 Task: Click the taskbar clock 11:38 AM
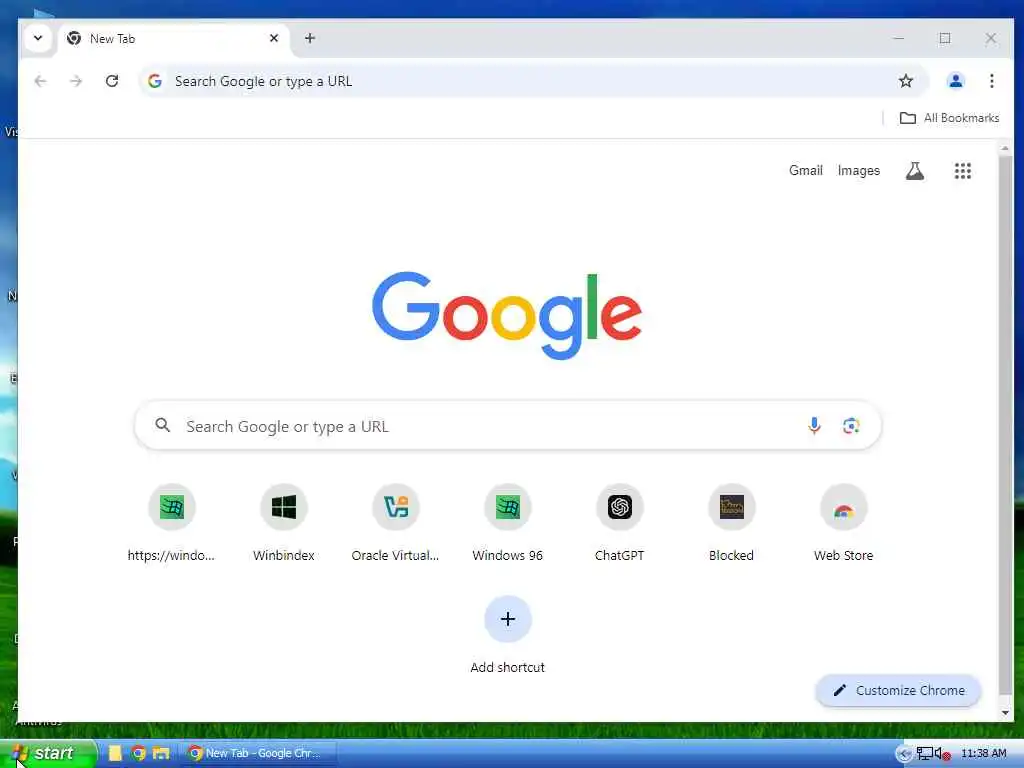(x=984, y=753)
